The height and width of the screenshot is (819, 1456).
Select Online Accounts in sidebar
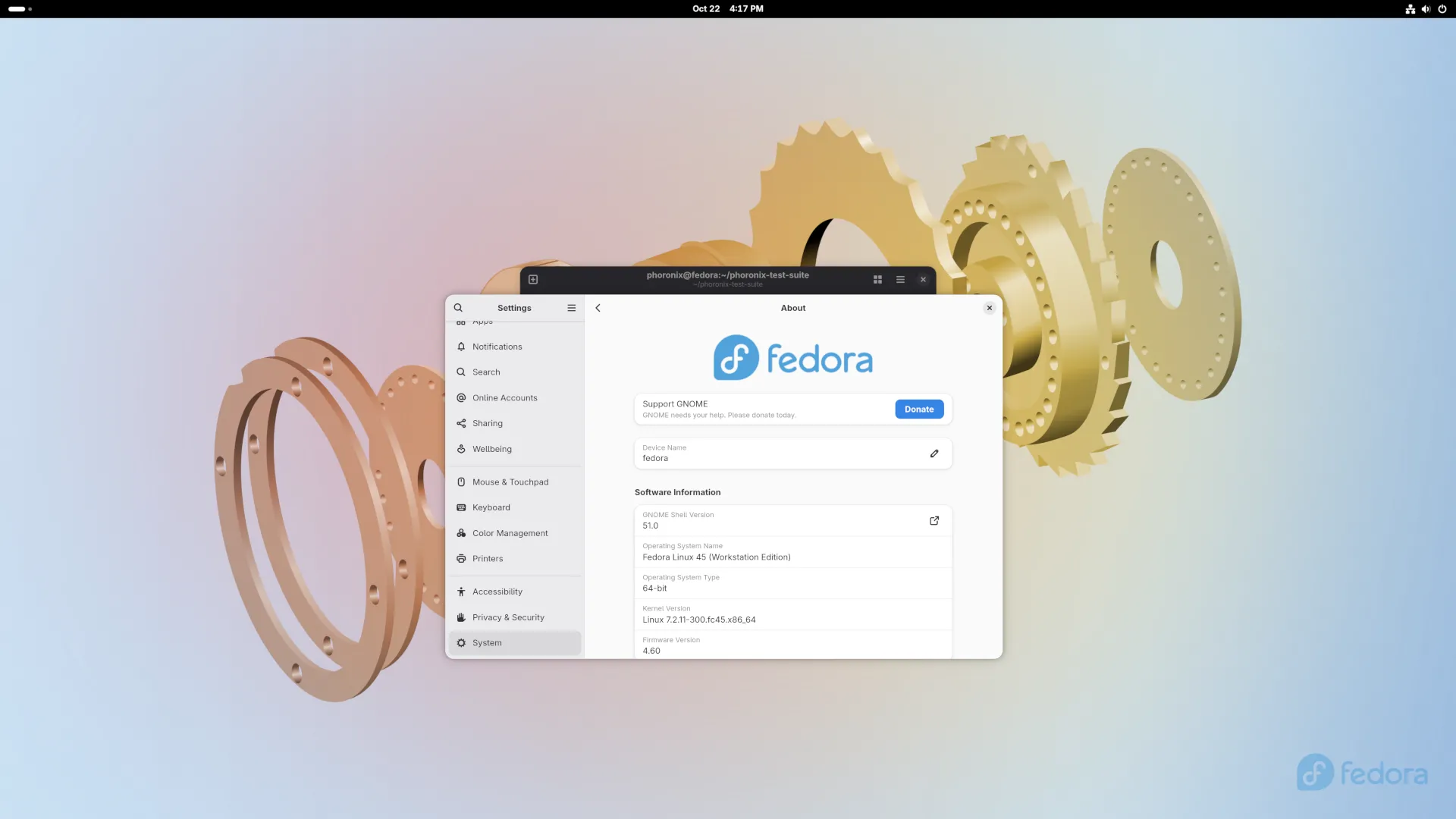click(514, 398)
